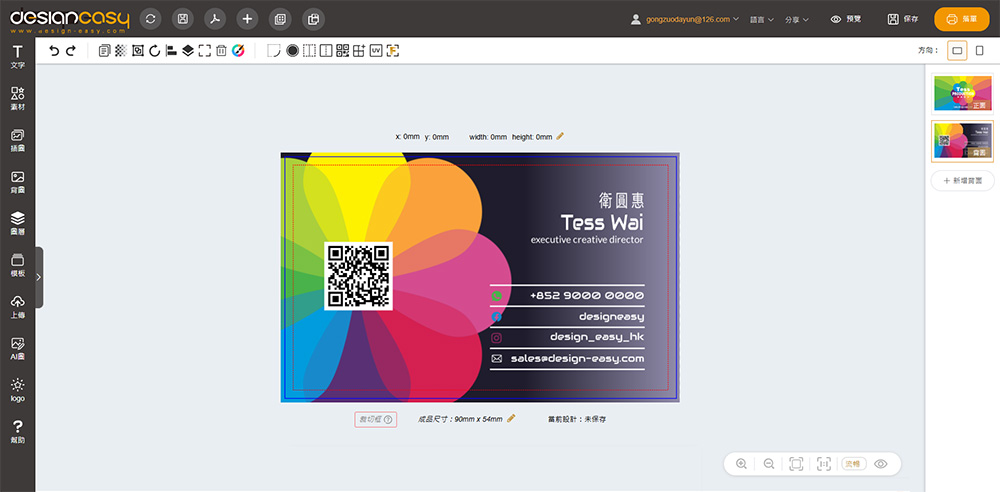Select the 背面 back side thumbnail
1000x492 pixels.
(962, 141)
